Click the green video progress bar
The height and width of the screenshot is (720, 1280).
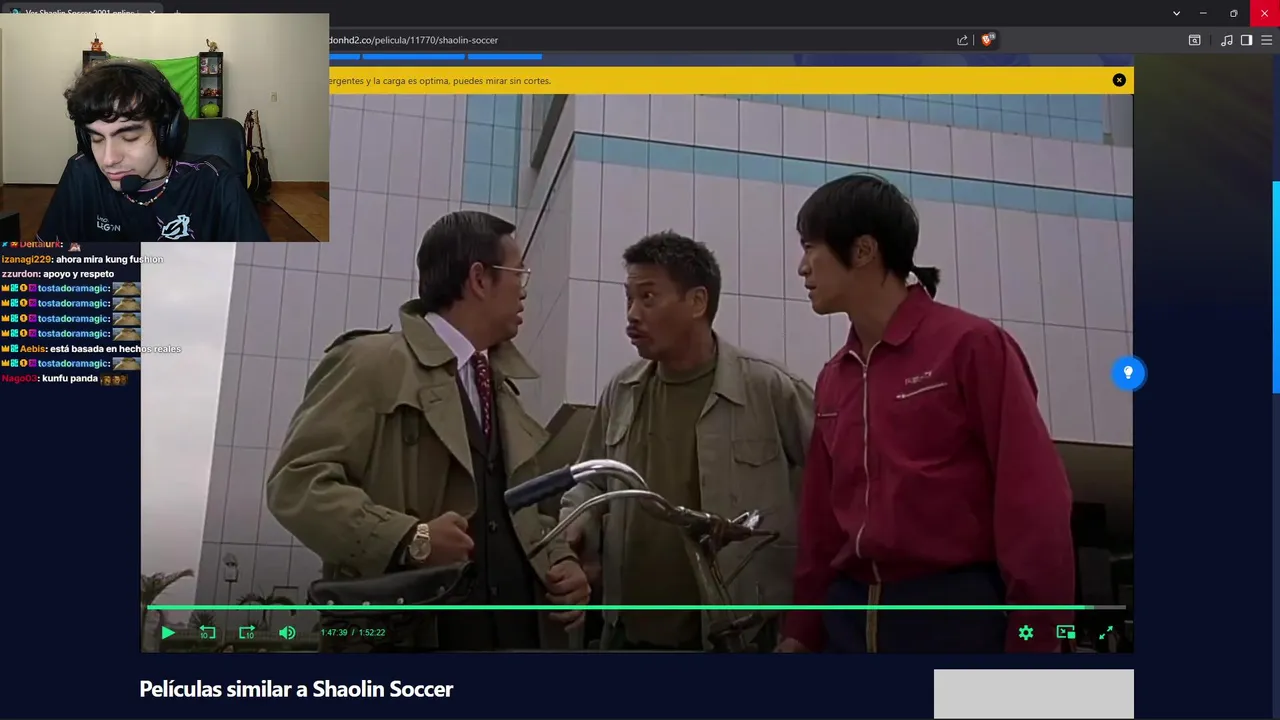point(636,607)
